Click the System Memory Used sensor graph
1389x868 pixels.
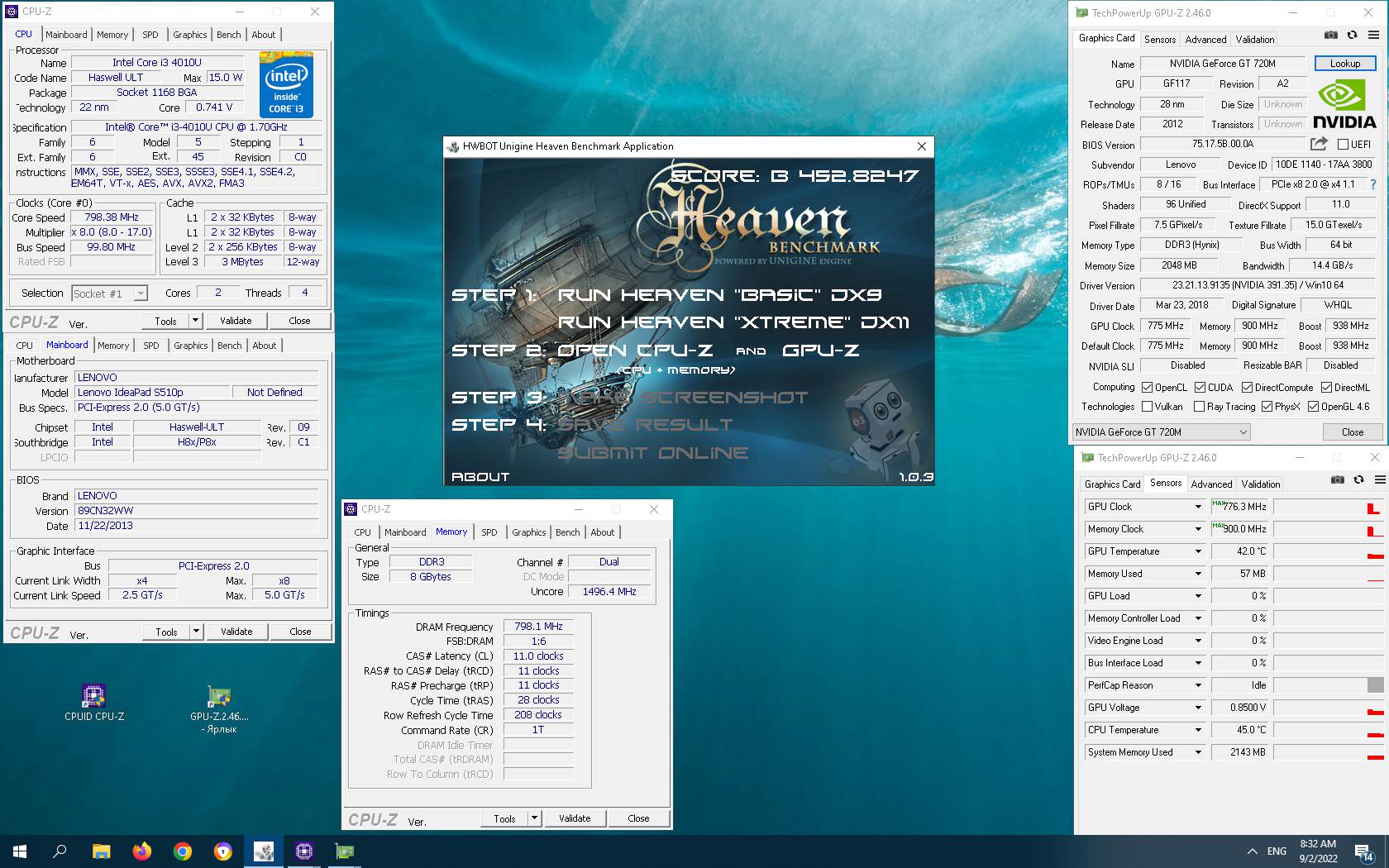coord(1329,752)
